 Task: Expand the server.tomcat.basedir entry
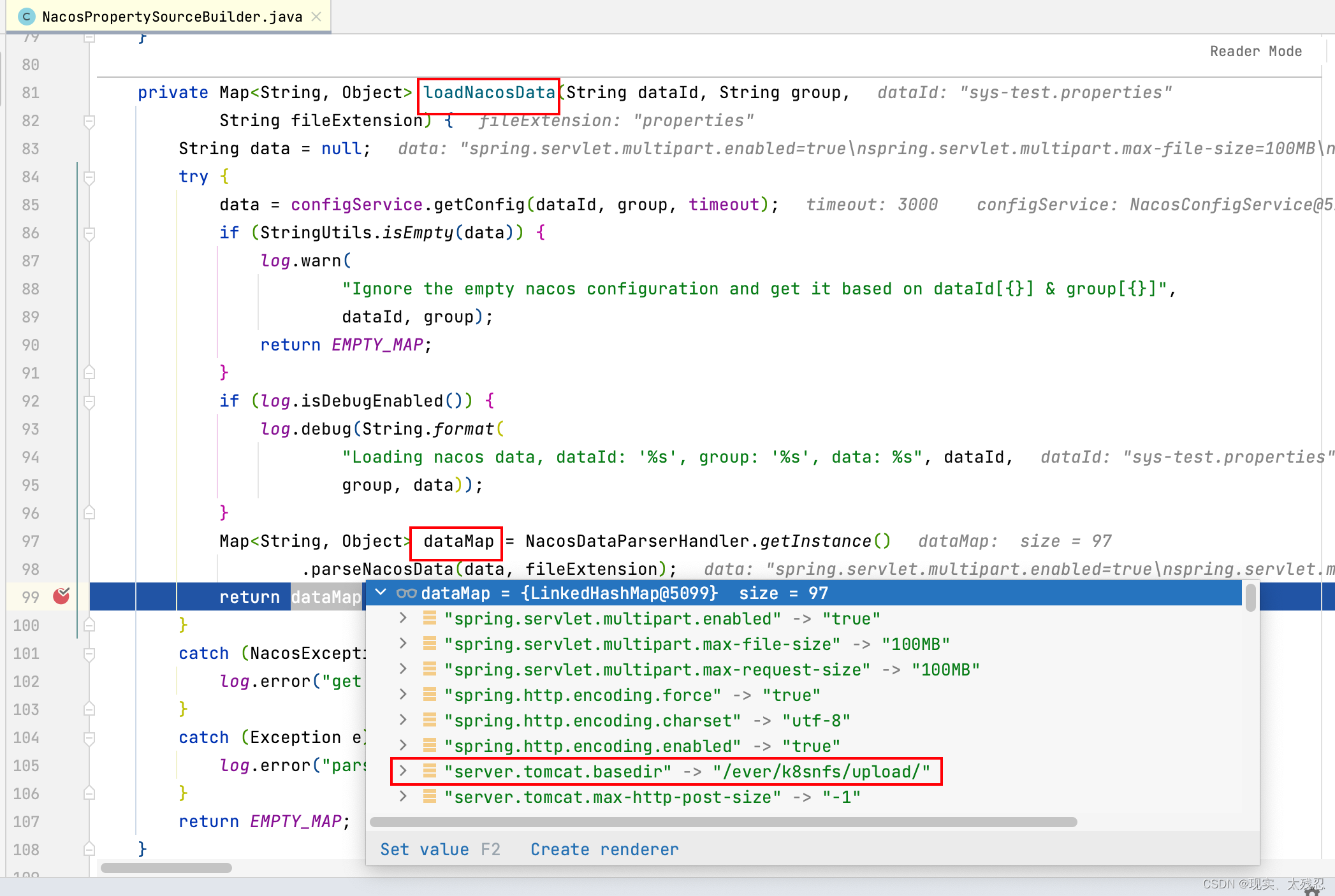(x=402, y=771)
